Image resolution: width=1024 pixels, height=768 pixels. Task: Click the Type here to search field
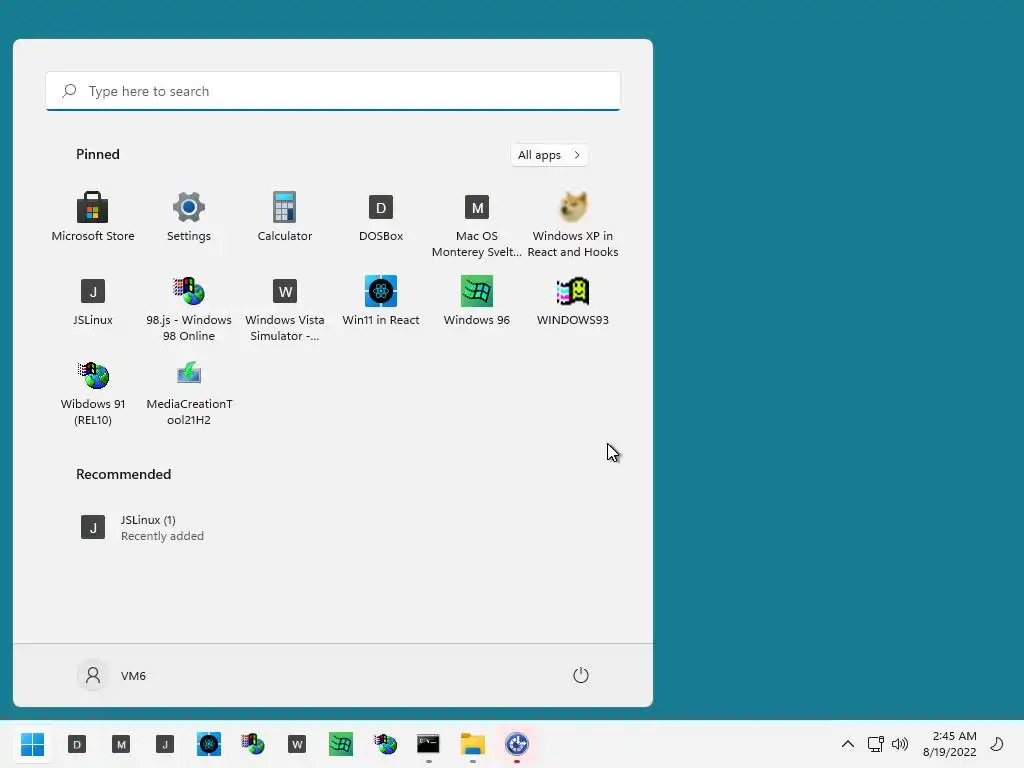click(x=333, y=91)
